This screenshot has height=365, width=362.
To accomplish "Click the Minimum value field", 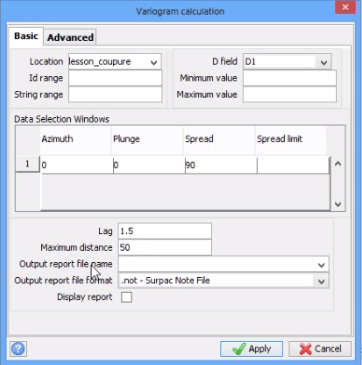I will coord(290,78).
